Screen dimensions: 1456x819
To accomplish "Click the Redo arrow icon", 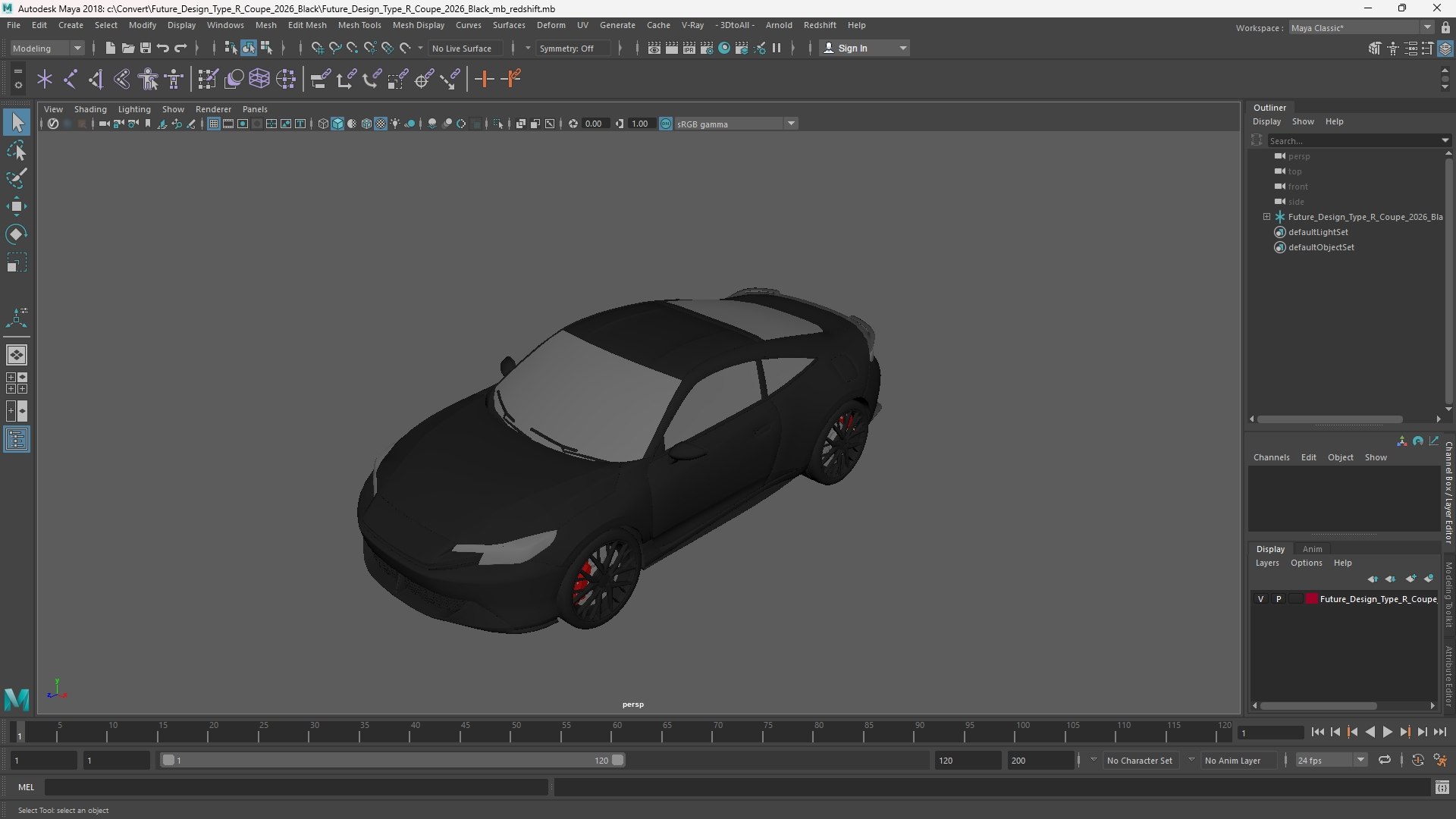I will tap(180, 48).
